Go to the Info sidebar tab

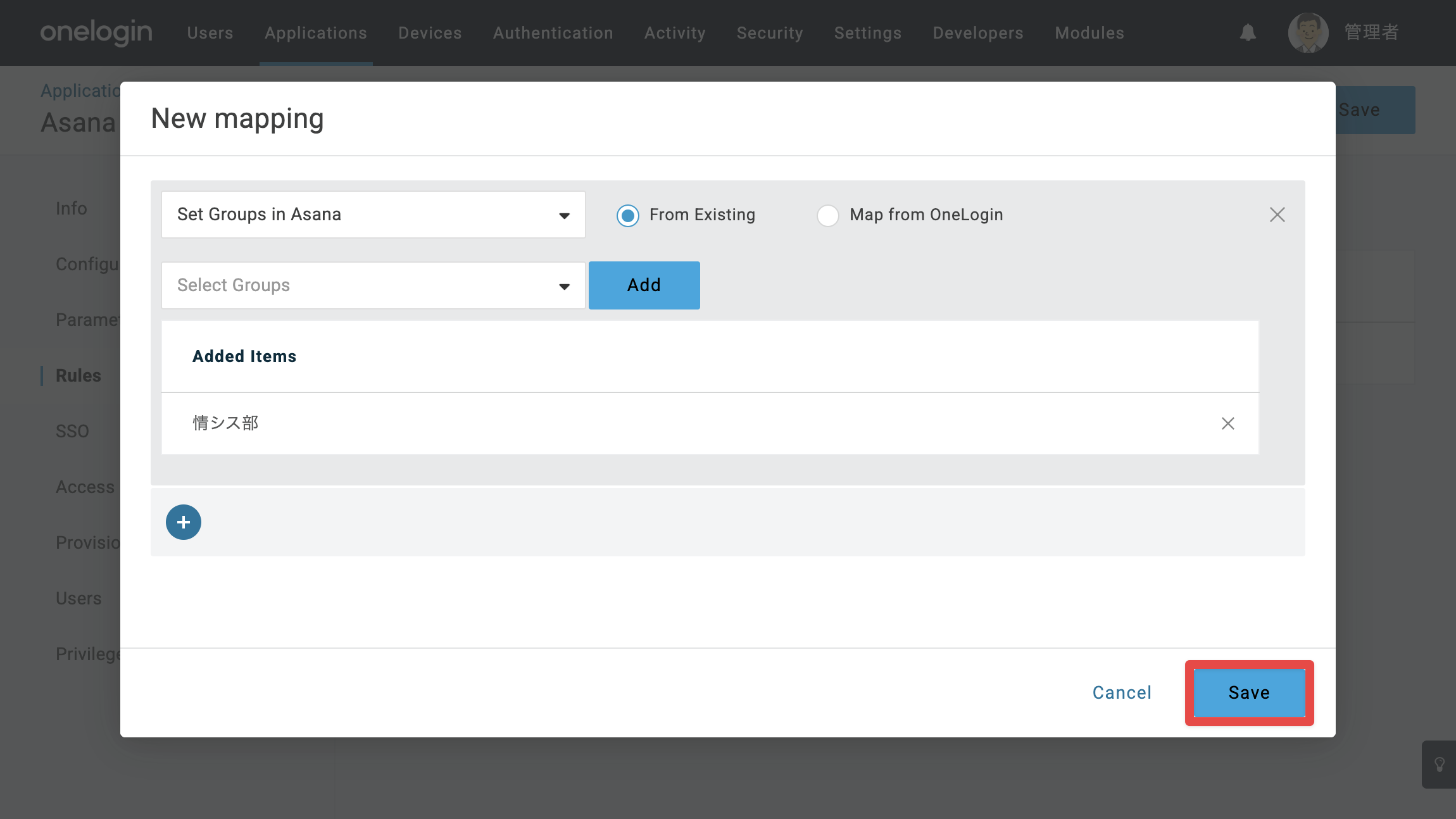click(72, 208)
